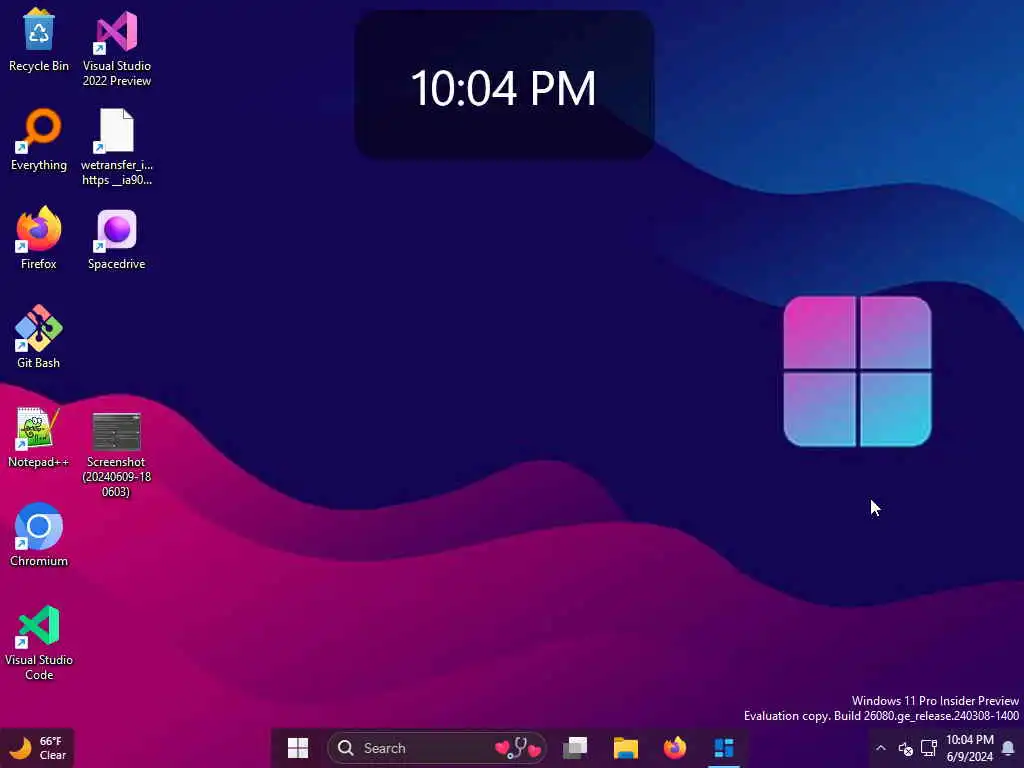Select the Spacedrive desktop shortcut

pos(116,239)
